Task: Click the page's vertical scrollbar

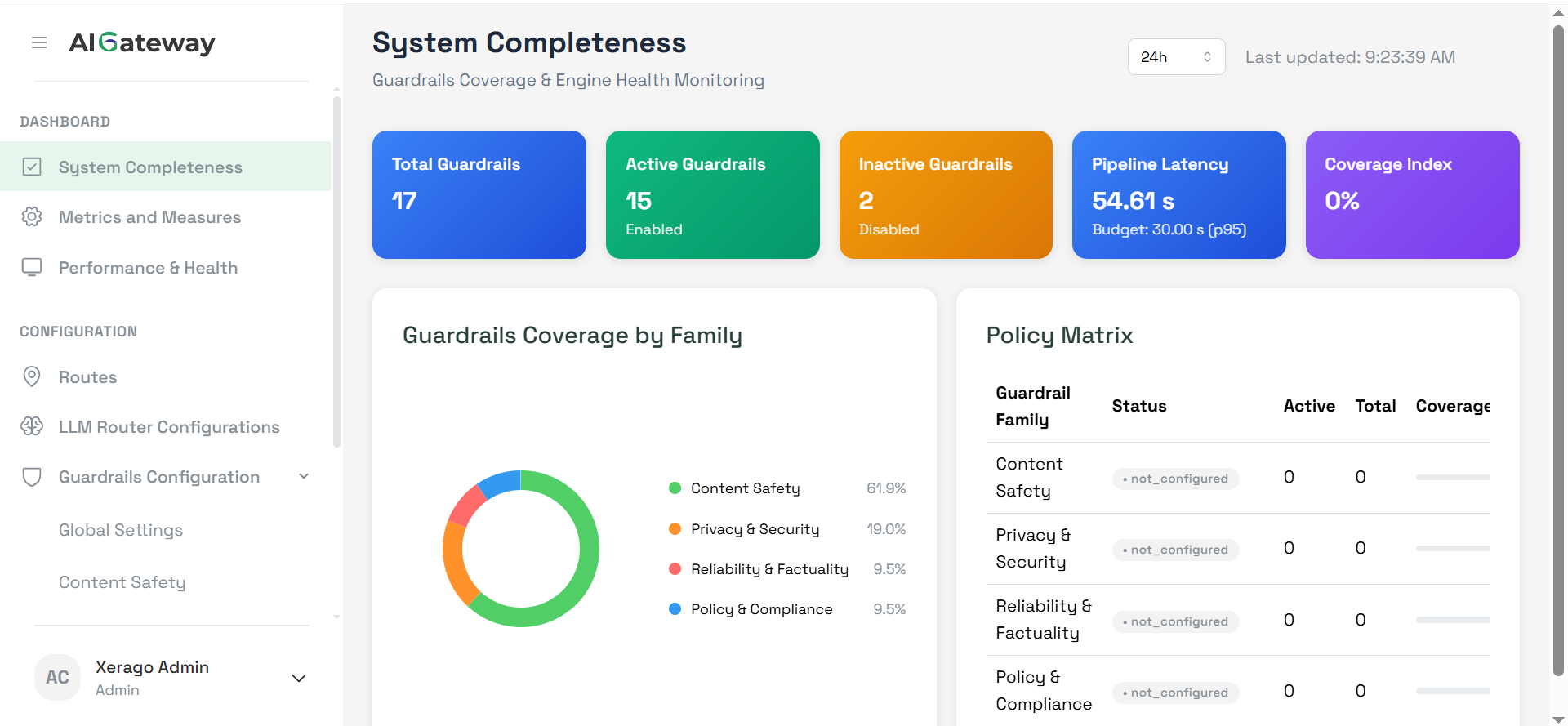Action: click(x=1558, y=351)
